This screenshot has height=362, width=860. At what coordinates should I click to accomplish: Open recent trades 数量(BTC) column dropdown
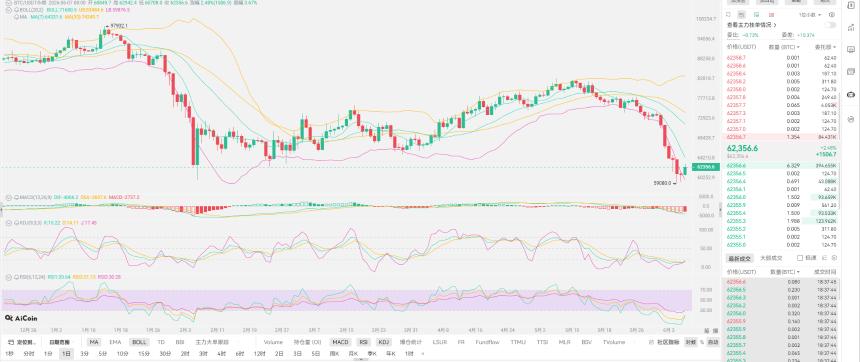(785, 272)
